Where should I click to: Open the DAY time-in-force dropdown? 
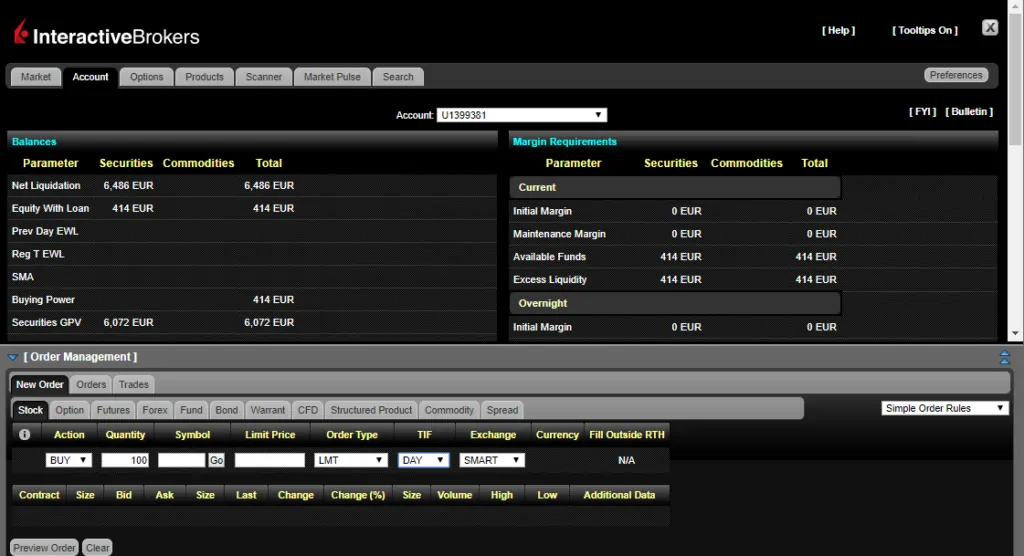coord(423,460)
